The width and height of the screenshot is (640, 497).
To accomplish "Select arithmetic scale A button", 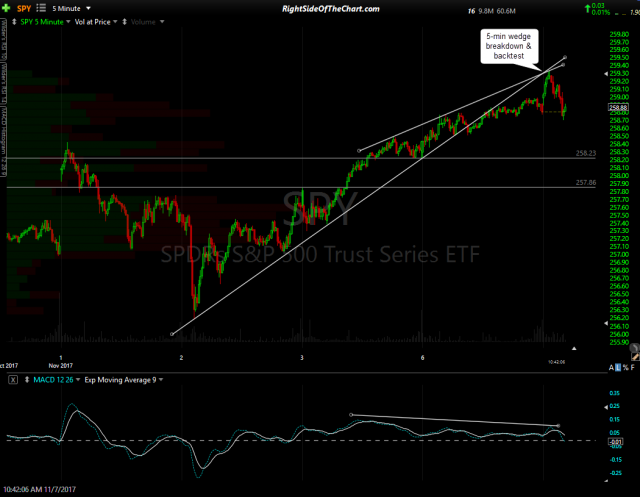I will pos(611,368).
